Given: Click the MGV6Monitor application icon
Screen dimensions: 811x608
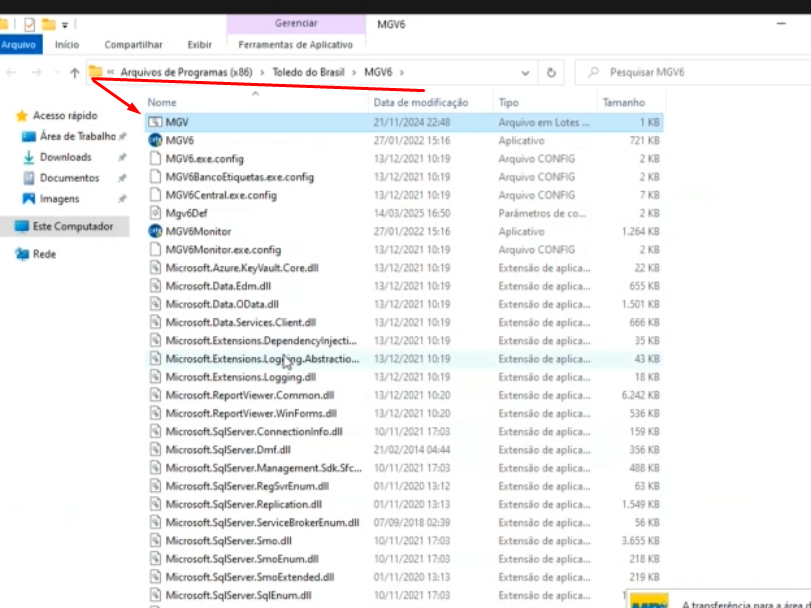Looking at the screenshot, I should pyautogui.click(x=155, y=231).
